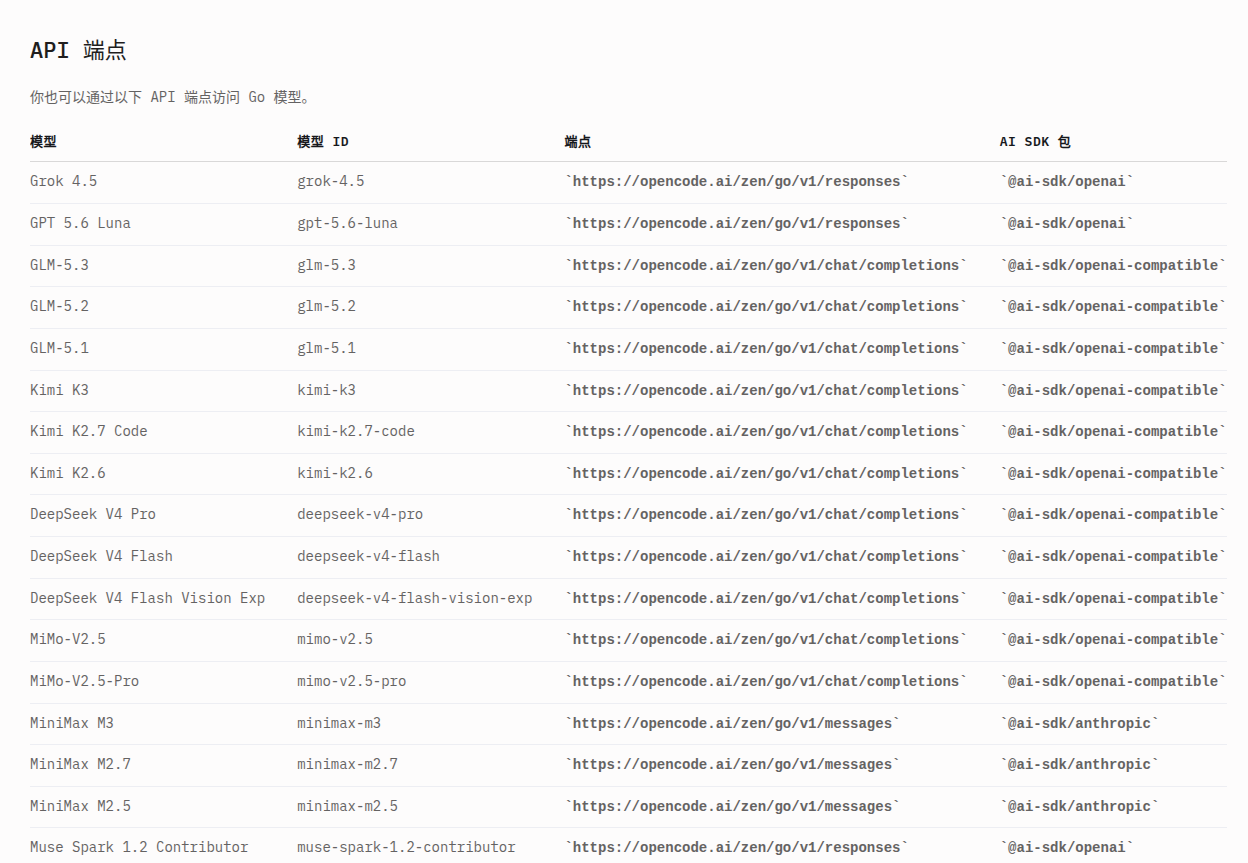Image resolution: width=1248 pixels, height=863 pixels.
Task: Click the 'AI SDK 包' column header
Action: click(1035, 142)
